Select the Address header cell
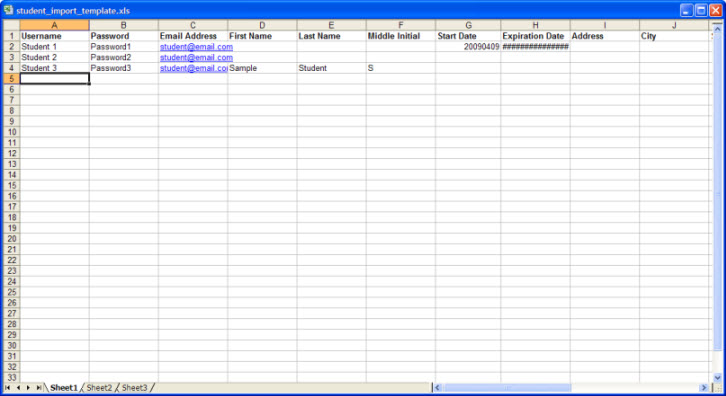 click(x=605, y=36)
